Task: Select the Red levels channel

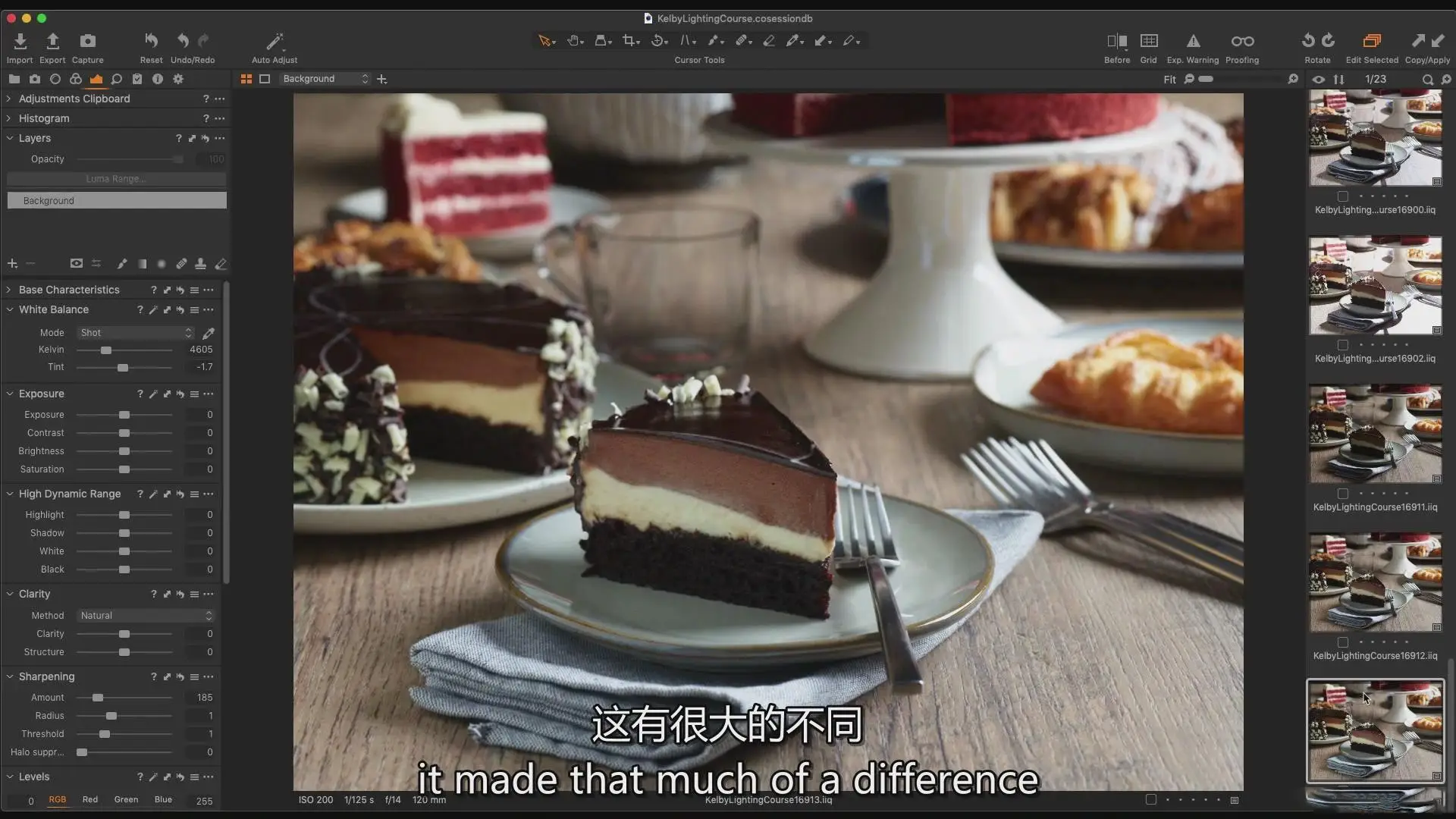Action: click(x=90, y=800)
